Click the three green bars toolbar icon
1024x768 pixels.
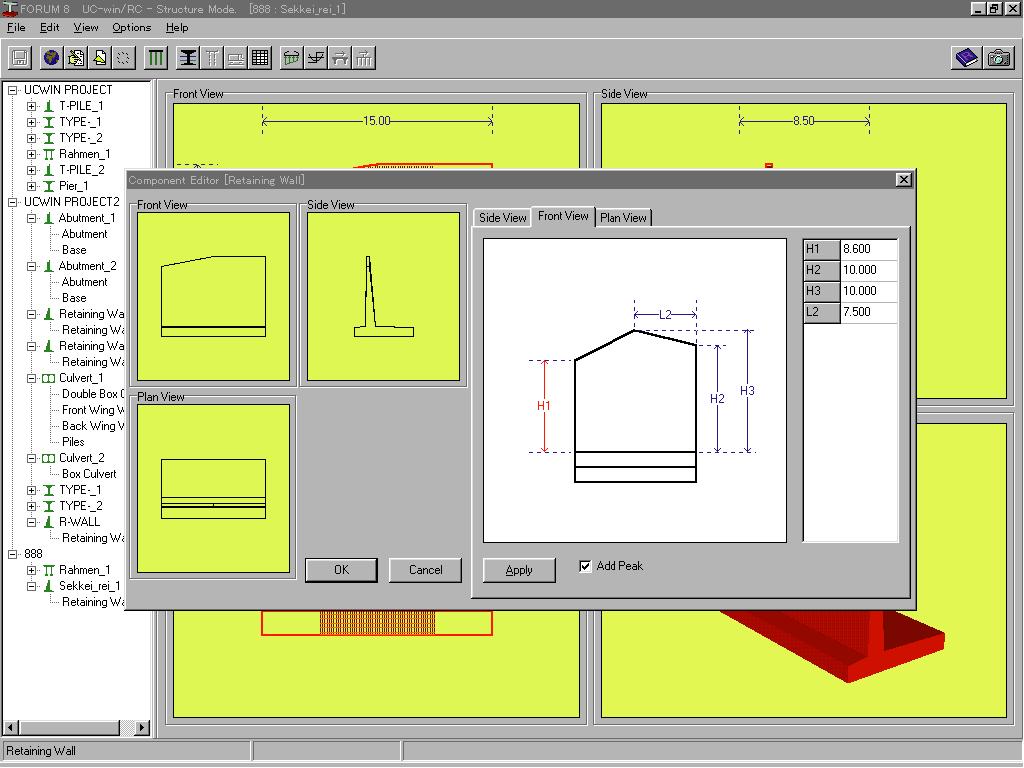[155, 57]
